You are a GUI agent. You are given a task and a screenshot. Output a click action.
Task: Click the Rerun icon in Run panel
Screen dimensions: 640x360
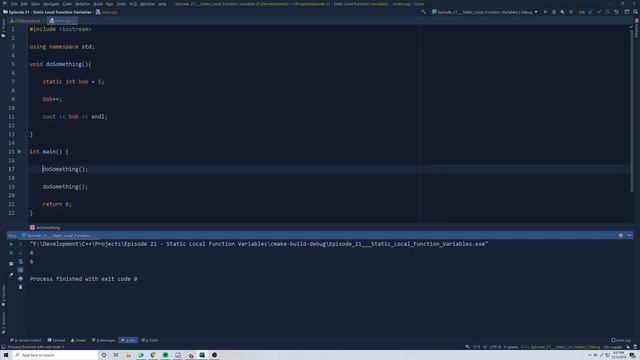tap(11, 244)
